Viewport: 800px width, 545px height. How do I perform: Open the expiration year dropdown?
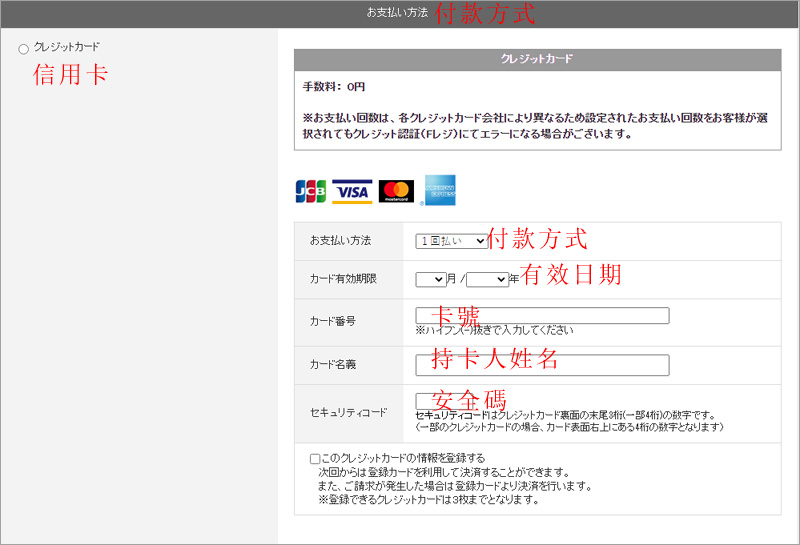click(x=487, y=279)
